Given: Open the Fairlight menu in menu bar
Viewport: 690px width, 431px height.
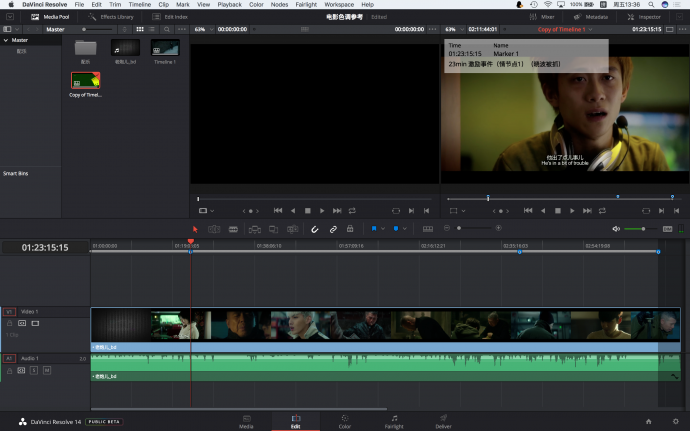Looking at the screenshot, I should pos(306,5).
